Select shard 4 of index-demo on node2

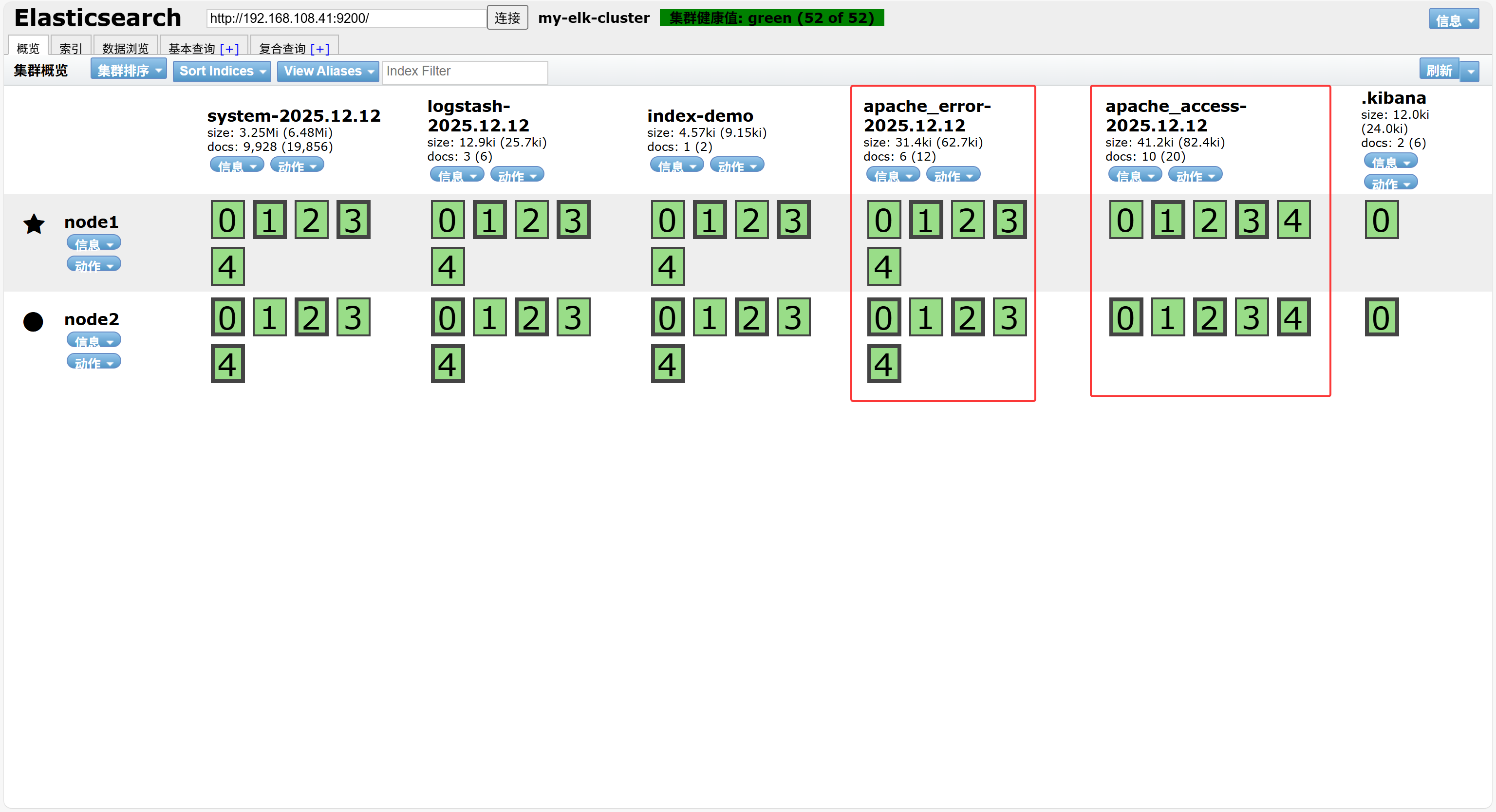pos(668,364)
